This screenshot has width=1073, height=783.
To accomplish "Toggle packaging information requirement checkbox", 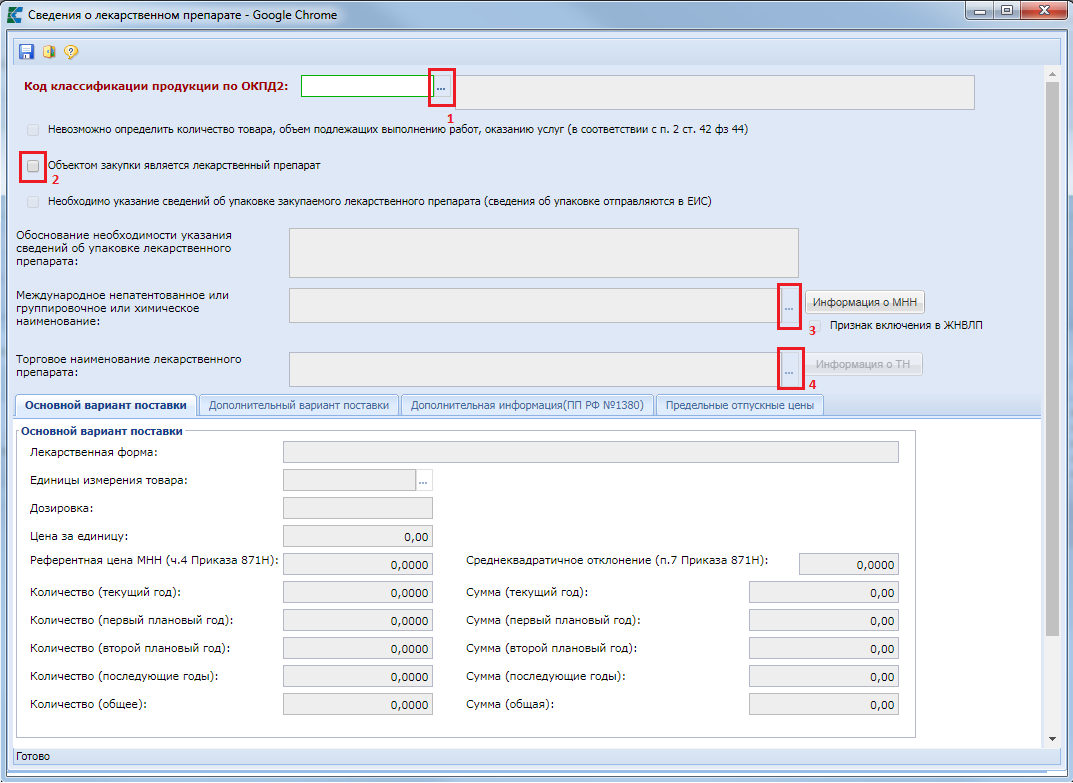I will [x=34, y=202].
